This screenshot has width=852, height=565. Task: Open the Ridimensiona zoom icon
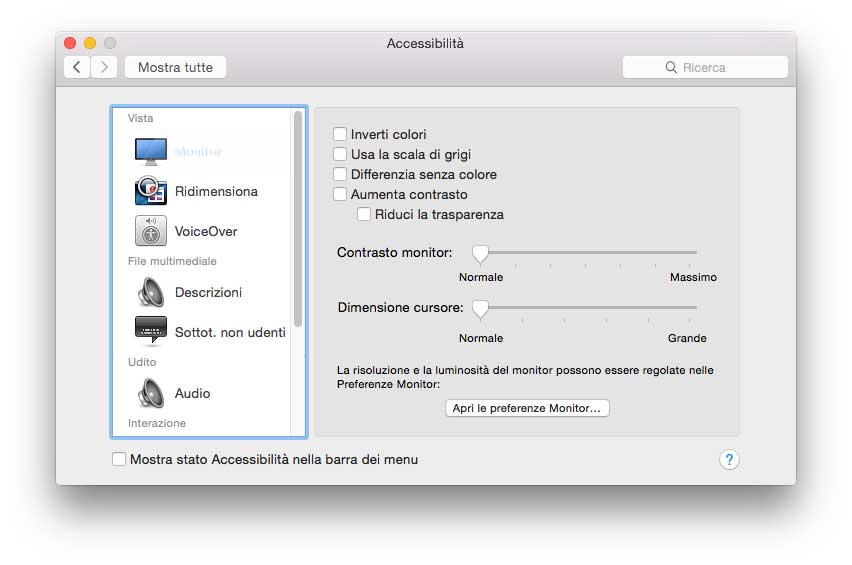coord(151,191)
